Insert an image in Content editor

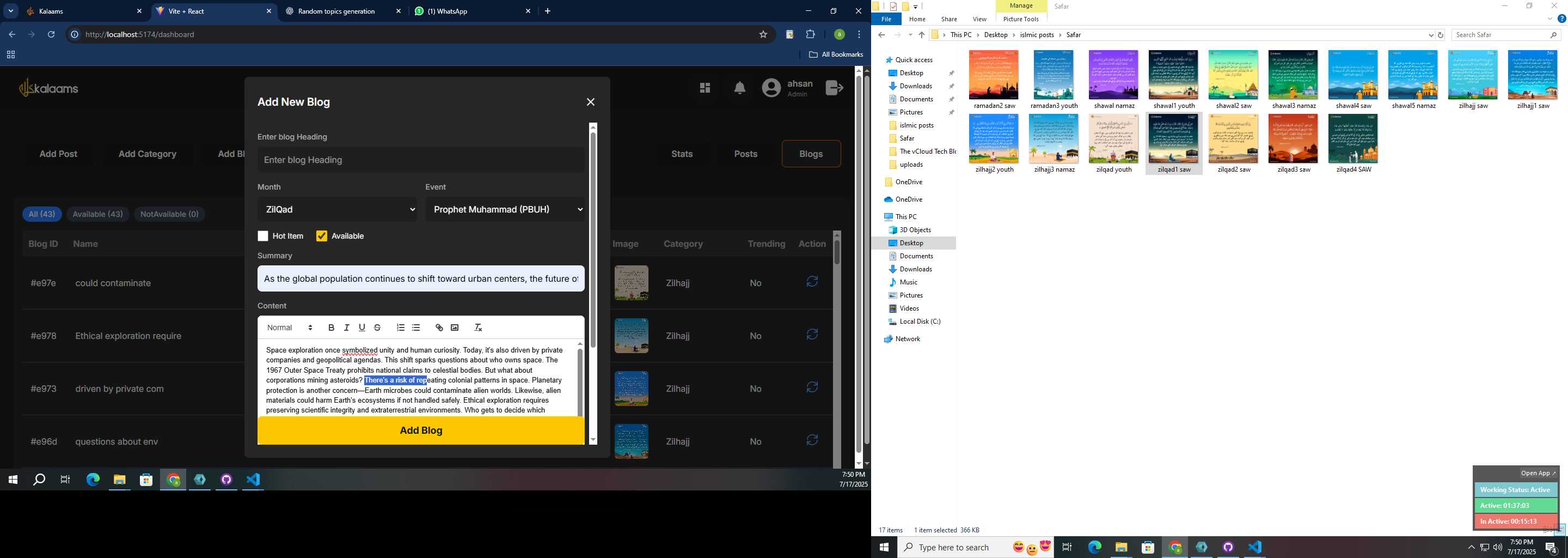(x=455, y=327)
